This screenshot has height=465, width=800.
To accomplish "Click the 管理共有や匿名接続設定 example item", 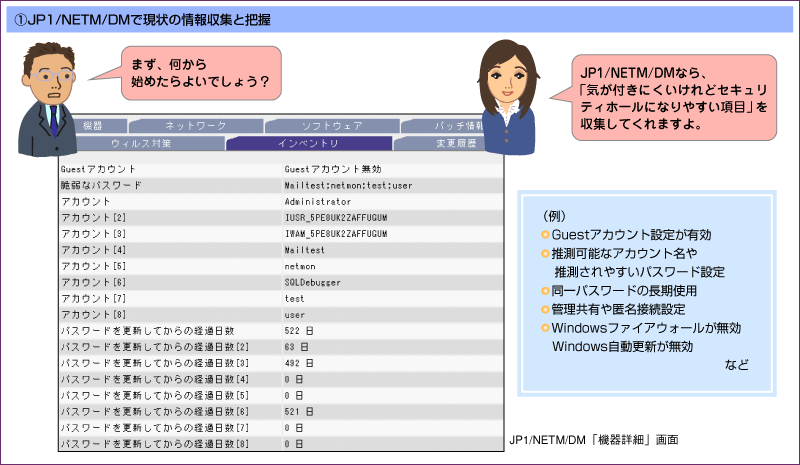I will 618,309.
